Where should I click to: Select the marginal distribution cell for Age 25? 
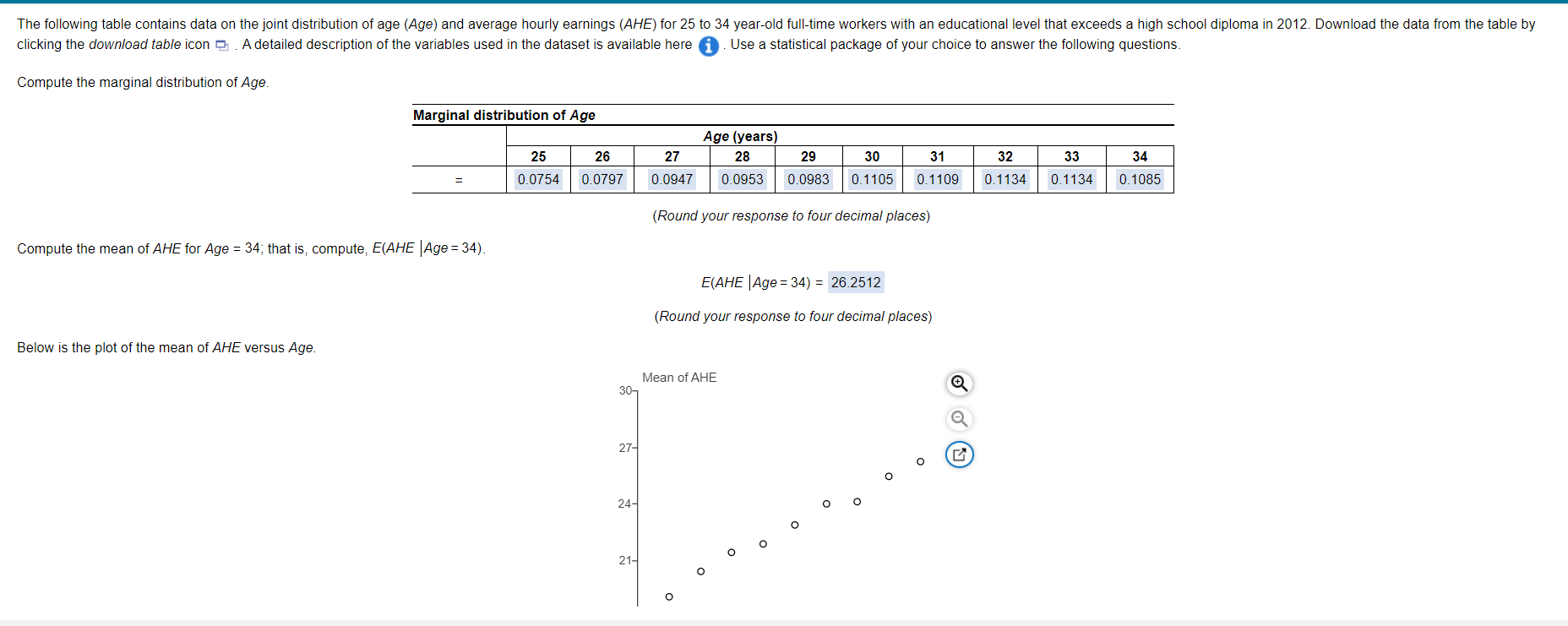tap(538, 179)
